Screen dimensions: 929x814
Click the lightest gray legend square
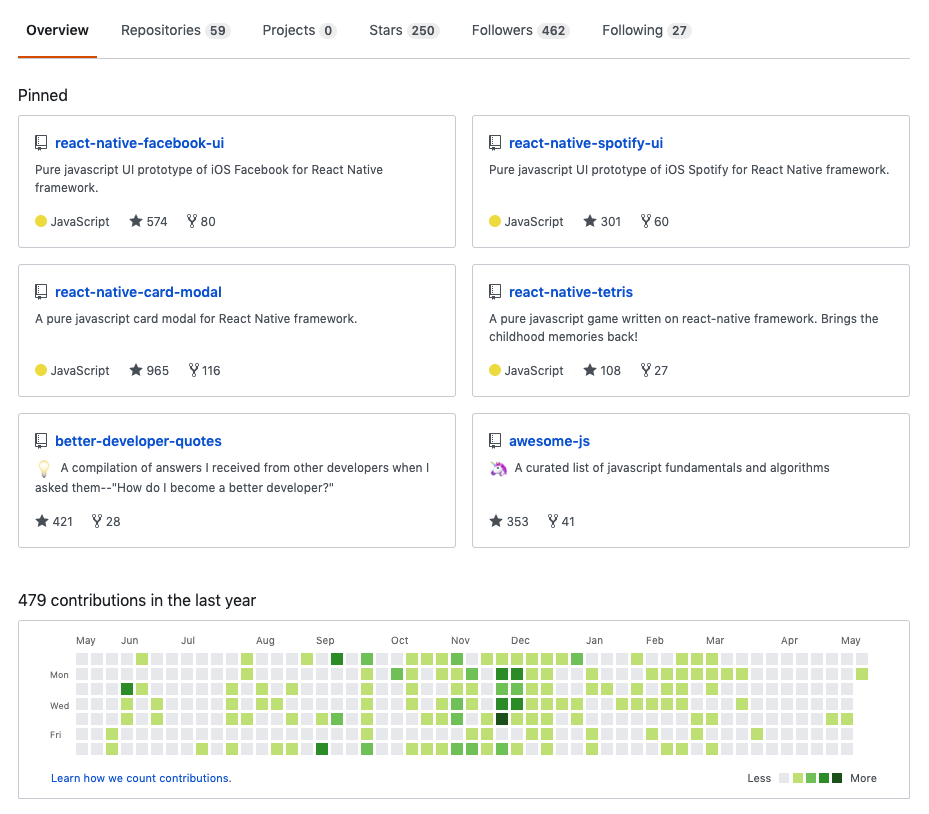coord(785,778)
